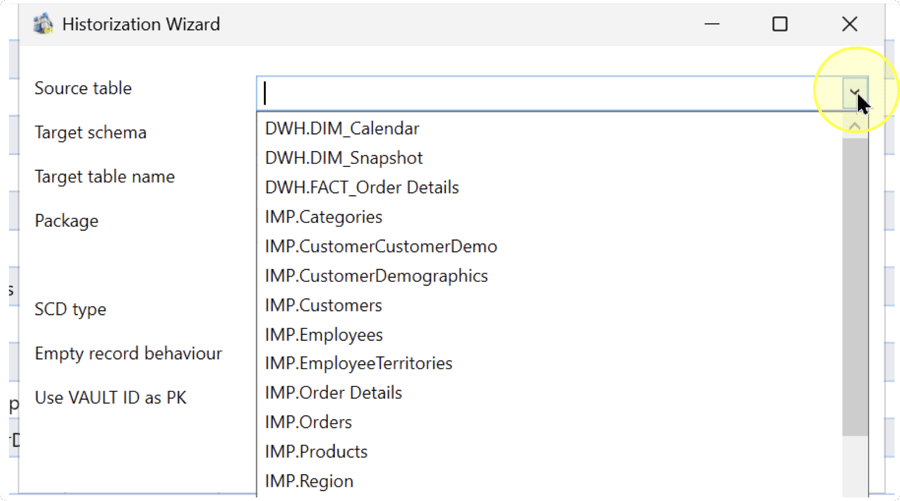Viewport: 900px width, 501px height.
Task: Collapse the Source table dropdown arrow
Action: tap(854, 92)
